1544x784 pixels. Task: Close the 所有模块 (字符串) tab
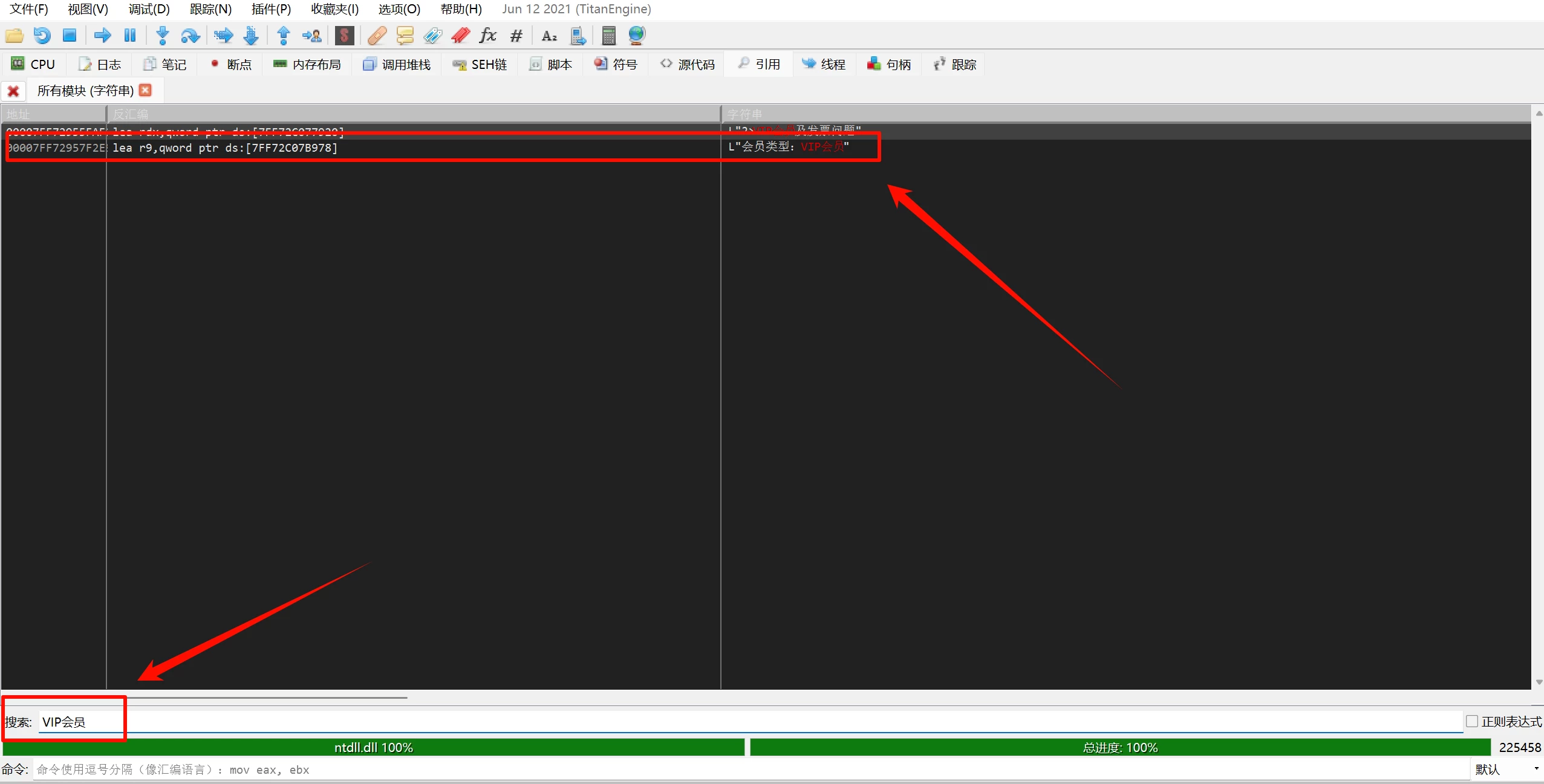point(145,90)
